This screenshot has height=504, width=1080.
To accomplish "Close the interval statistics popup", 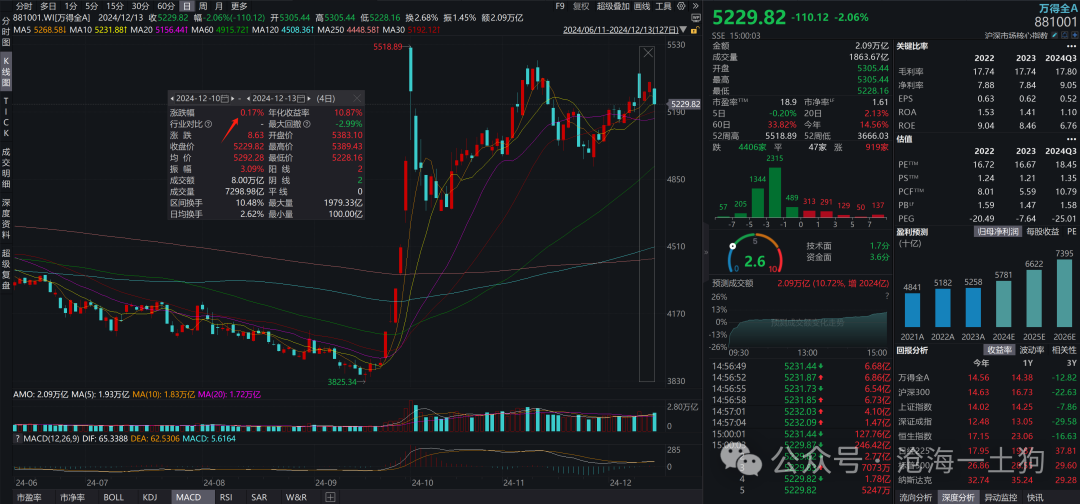I will click(357, 98).
